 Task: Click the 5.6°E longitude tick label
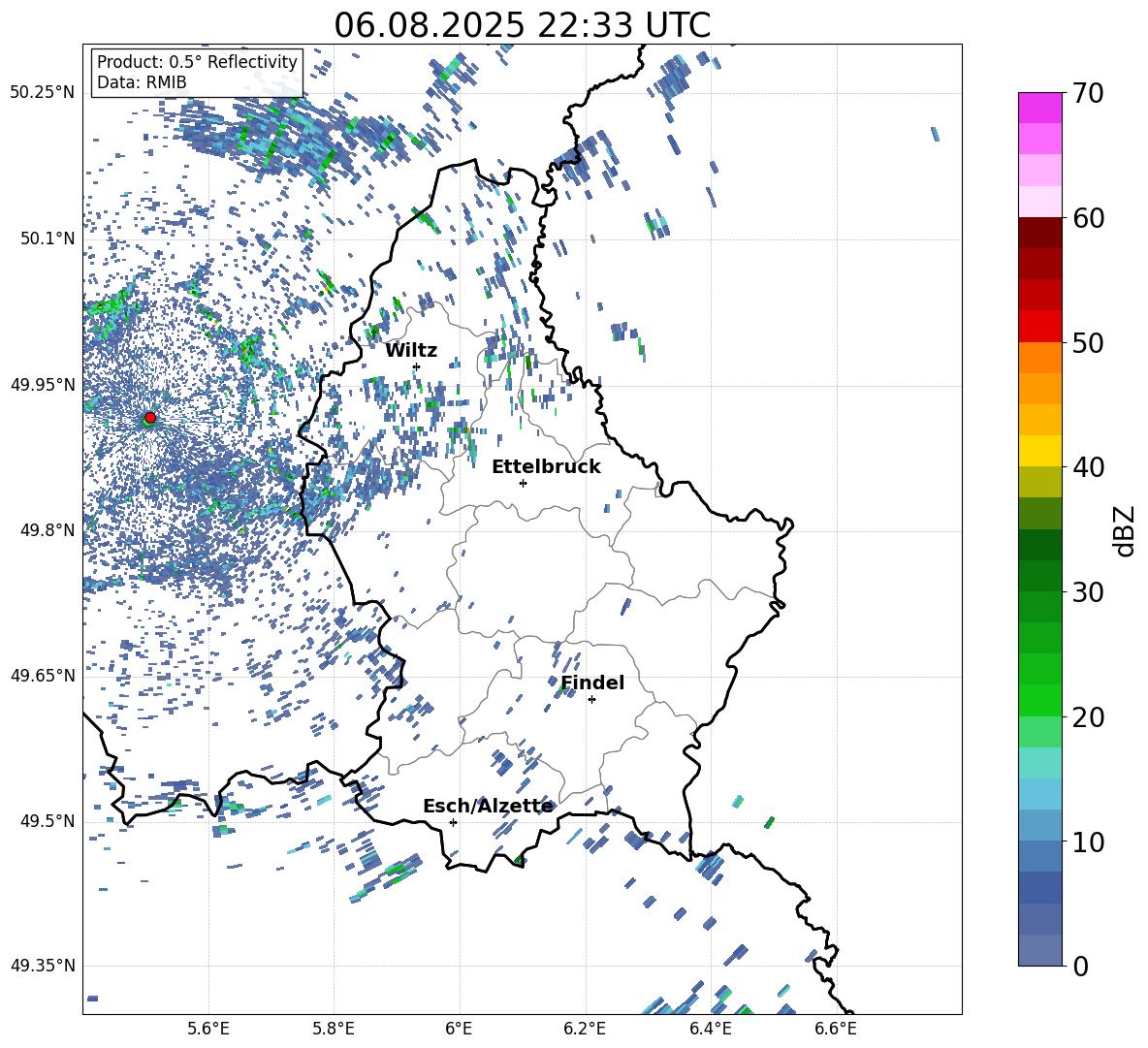[x=208, y=1030]
